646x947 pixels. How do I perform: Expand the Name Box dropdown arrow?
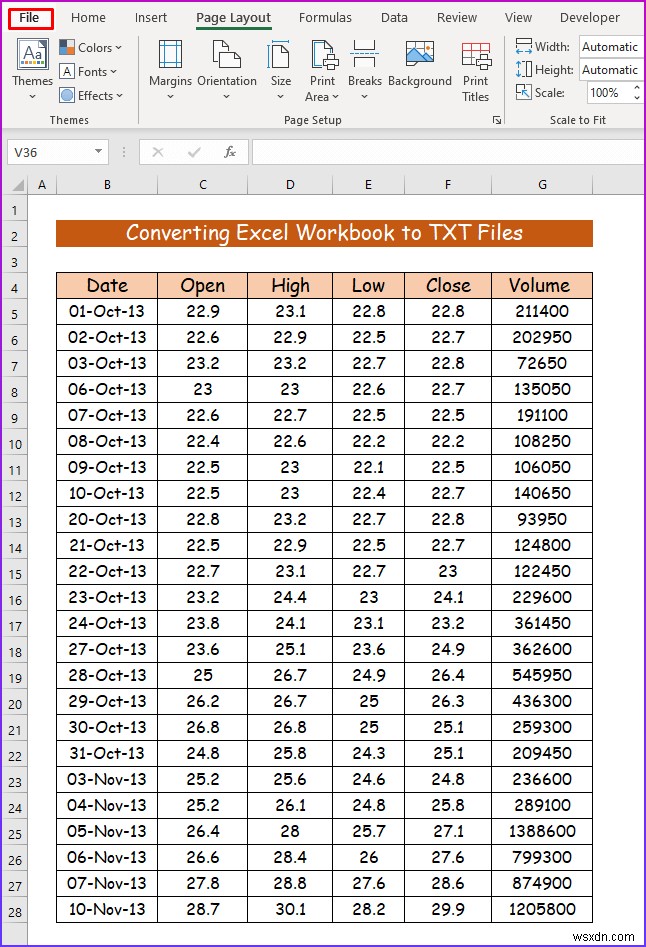click(98, 152)
